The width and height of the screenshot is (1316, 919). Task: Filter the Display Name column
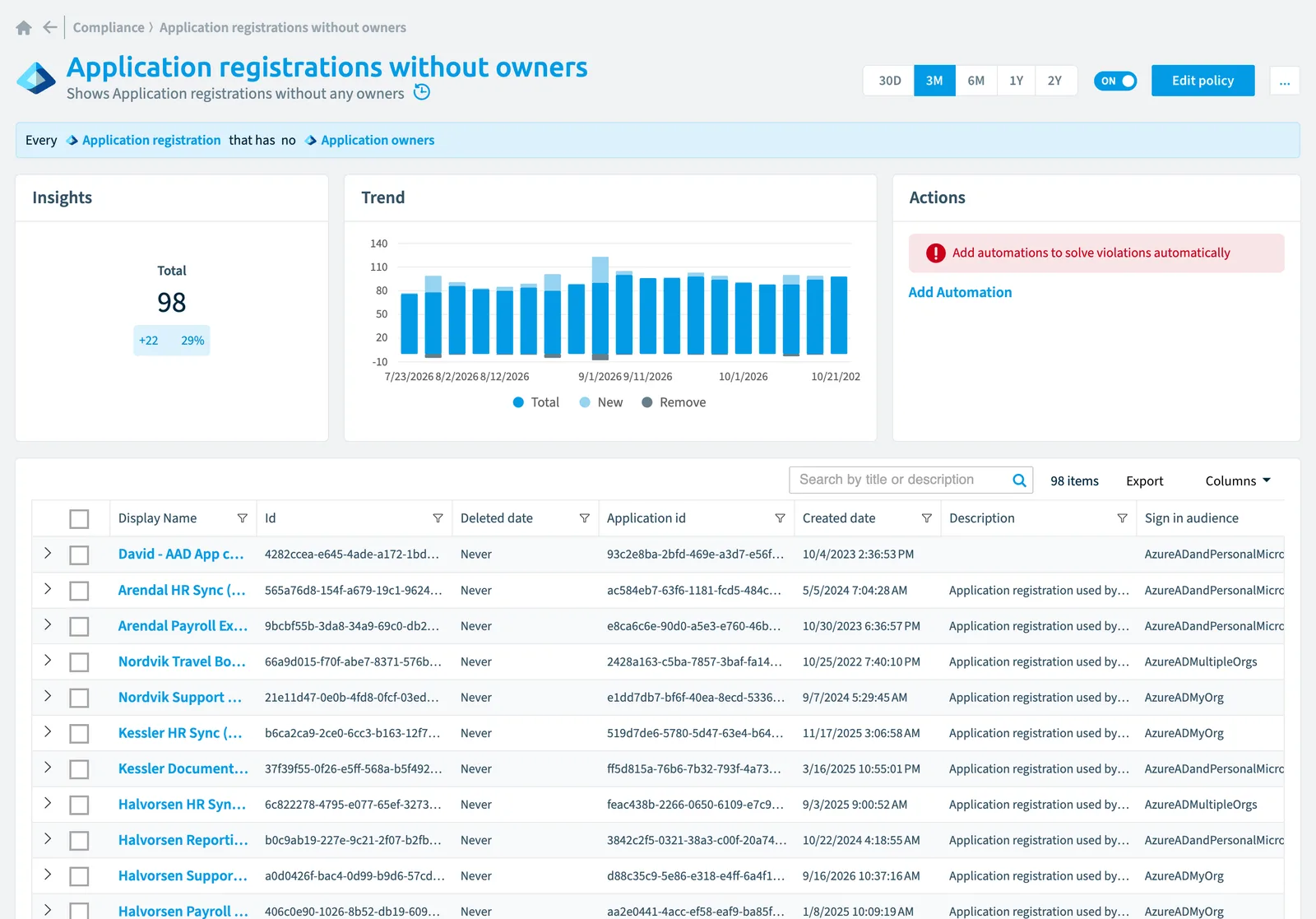(x=243, y=518)
